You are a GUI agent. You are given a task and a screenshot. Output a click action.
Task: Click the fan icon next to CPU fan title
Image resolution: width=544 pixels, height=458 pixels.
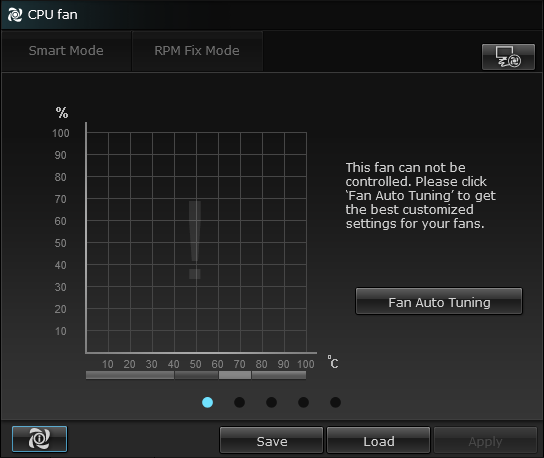point(15,15)
